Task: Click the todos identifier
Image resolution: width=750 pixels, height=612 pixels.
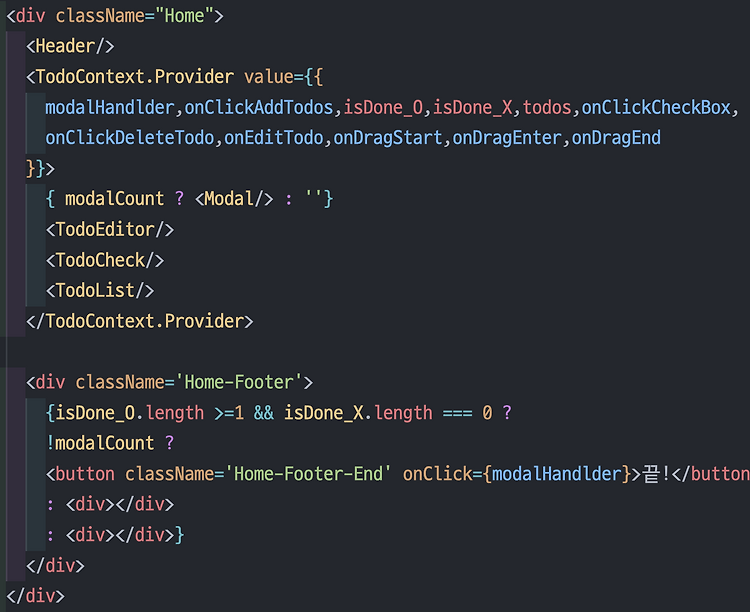Action: (547, 108)
